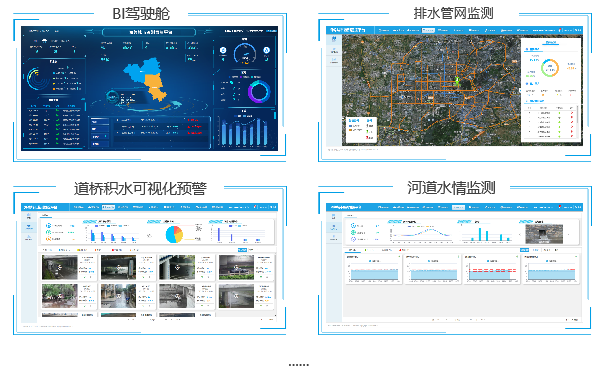
Task: Click the concentric ring chart in the BI cockpit
Action: click(37, 79)
